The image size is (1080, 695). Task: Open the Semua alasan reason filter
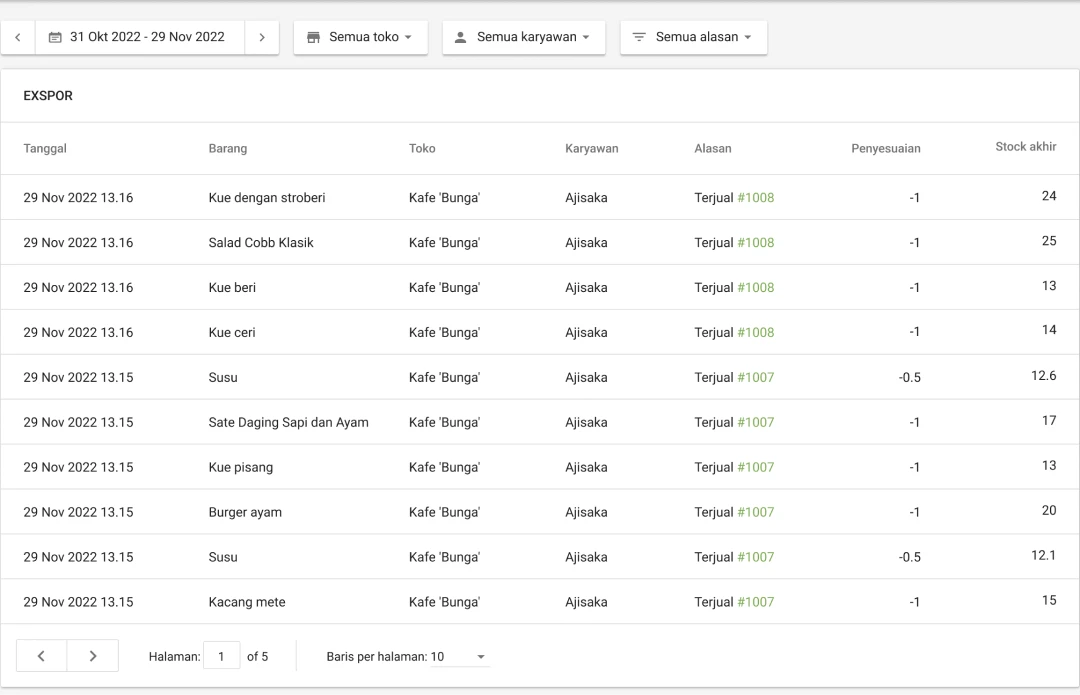click(693, 37)
